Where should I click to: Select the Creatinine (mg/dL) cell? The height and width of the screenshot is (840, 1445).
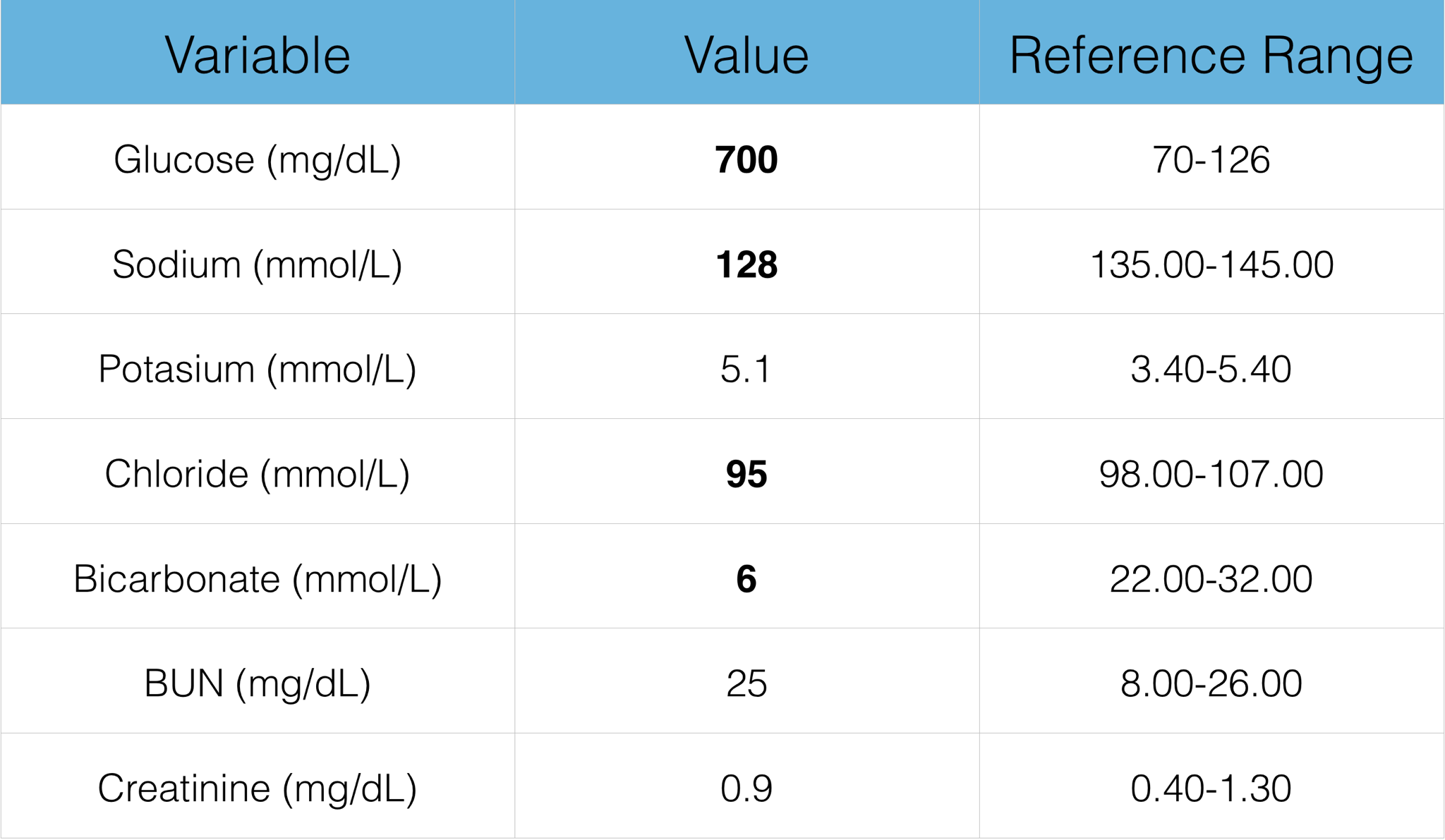pos(258,789)
